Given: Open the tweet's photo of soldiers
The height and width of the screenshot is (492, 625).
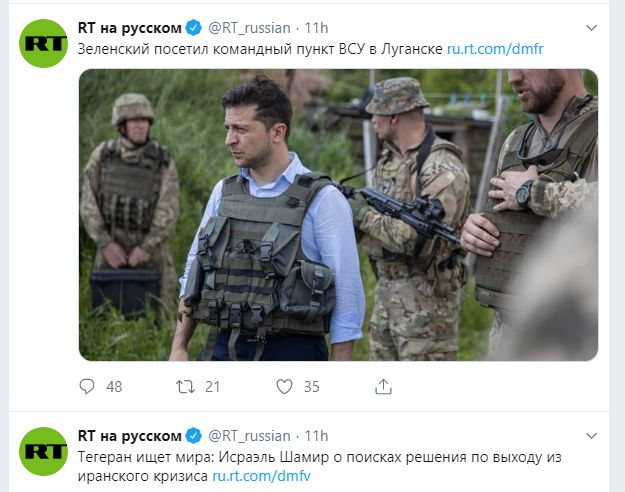Looking at the screenshot, I should pyautogui.click(x=338, y=215).
